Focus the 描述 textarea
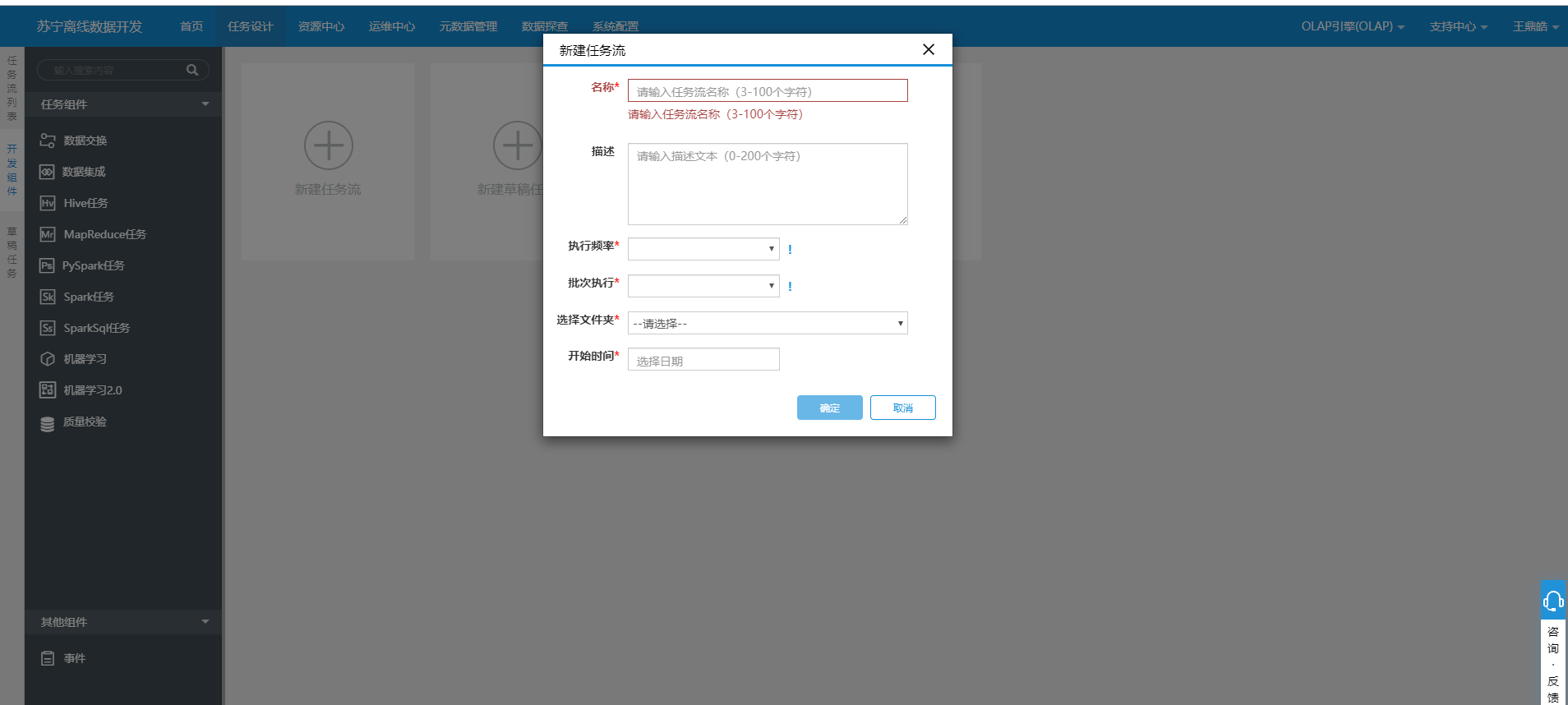This screenshot has width=1568, height=705. pos(768,184)
